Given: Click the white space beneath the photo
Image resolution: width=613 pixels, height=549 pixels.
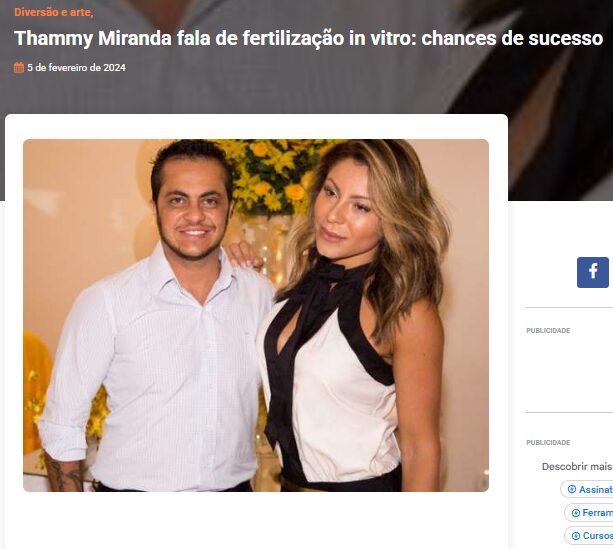Looking at the screenshot, I should (256, 520).
